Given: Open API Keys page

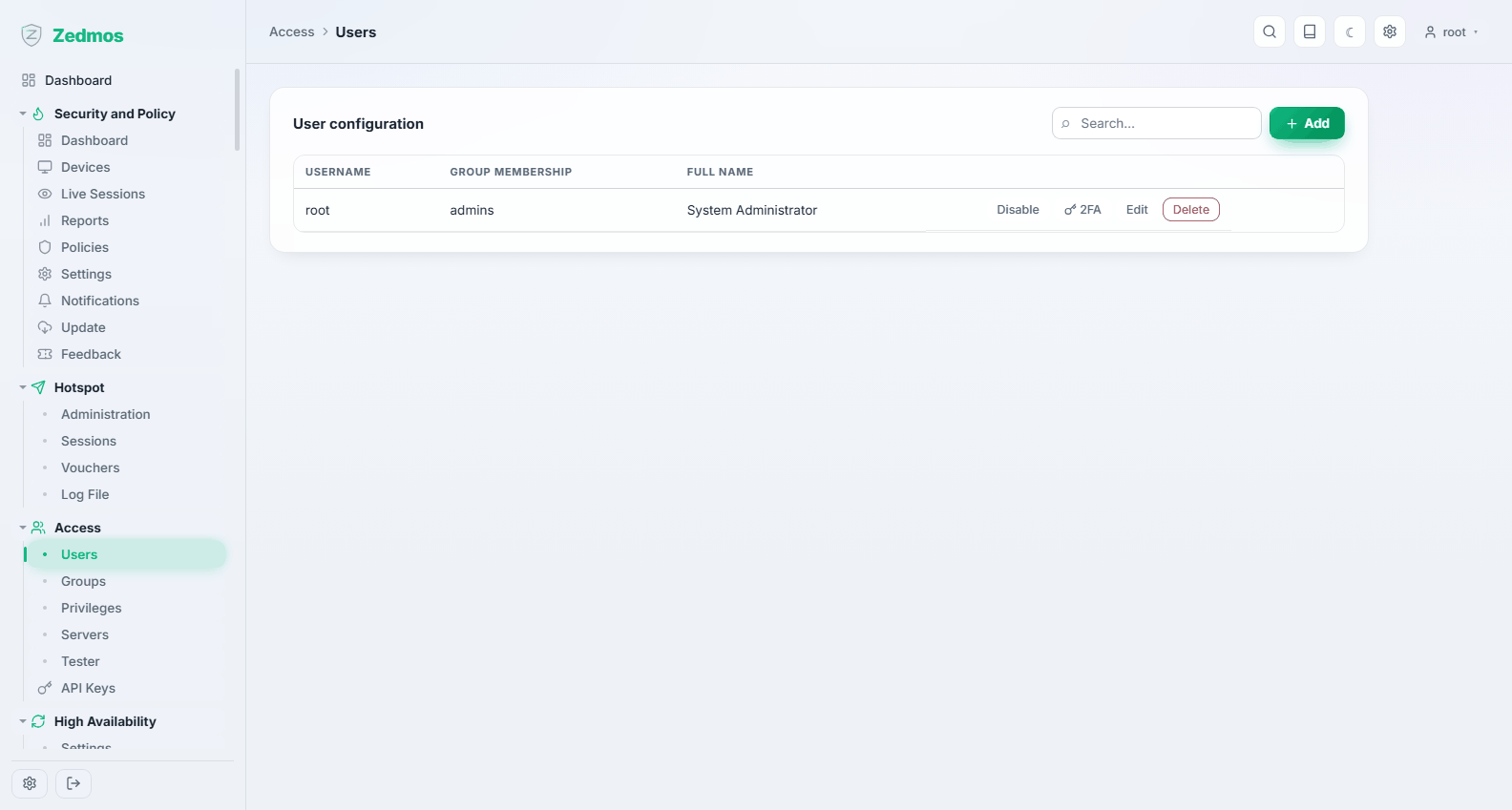Looking at the screenshot, I should click(x=88, y=688).
